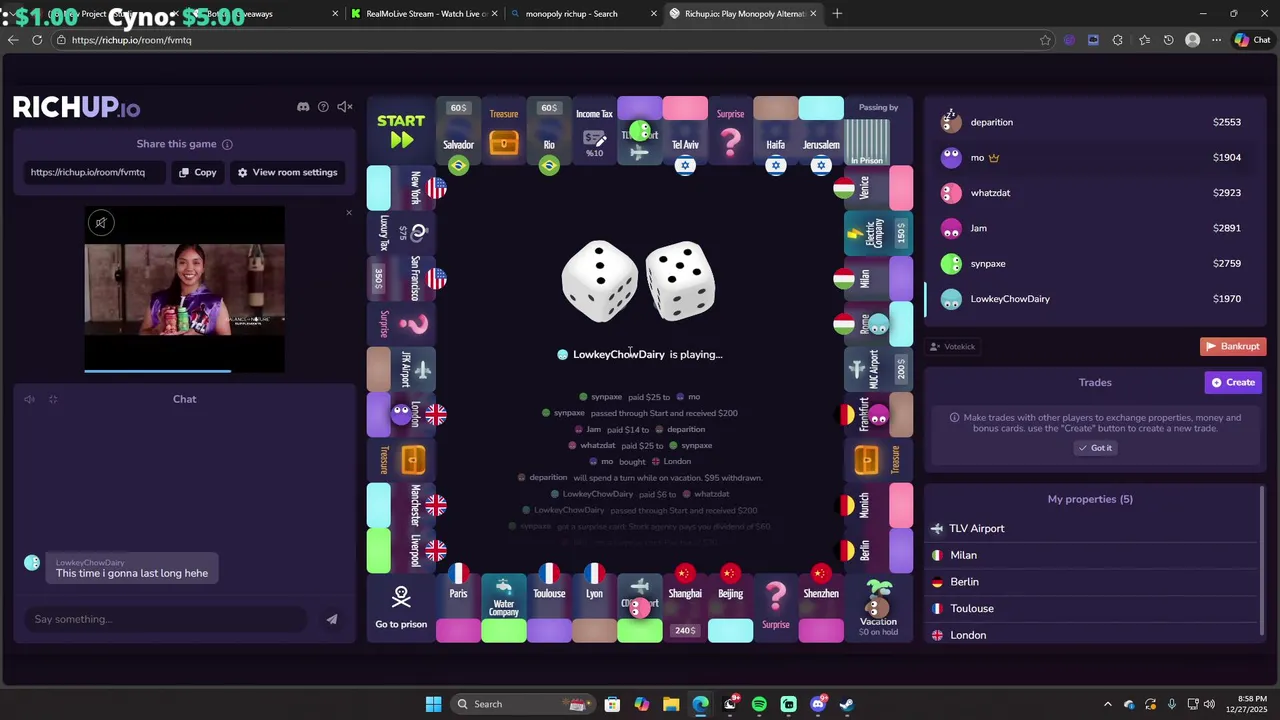Click the info icon beside Share this game
The image size is (1280, 720).
[227, 144]
